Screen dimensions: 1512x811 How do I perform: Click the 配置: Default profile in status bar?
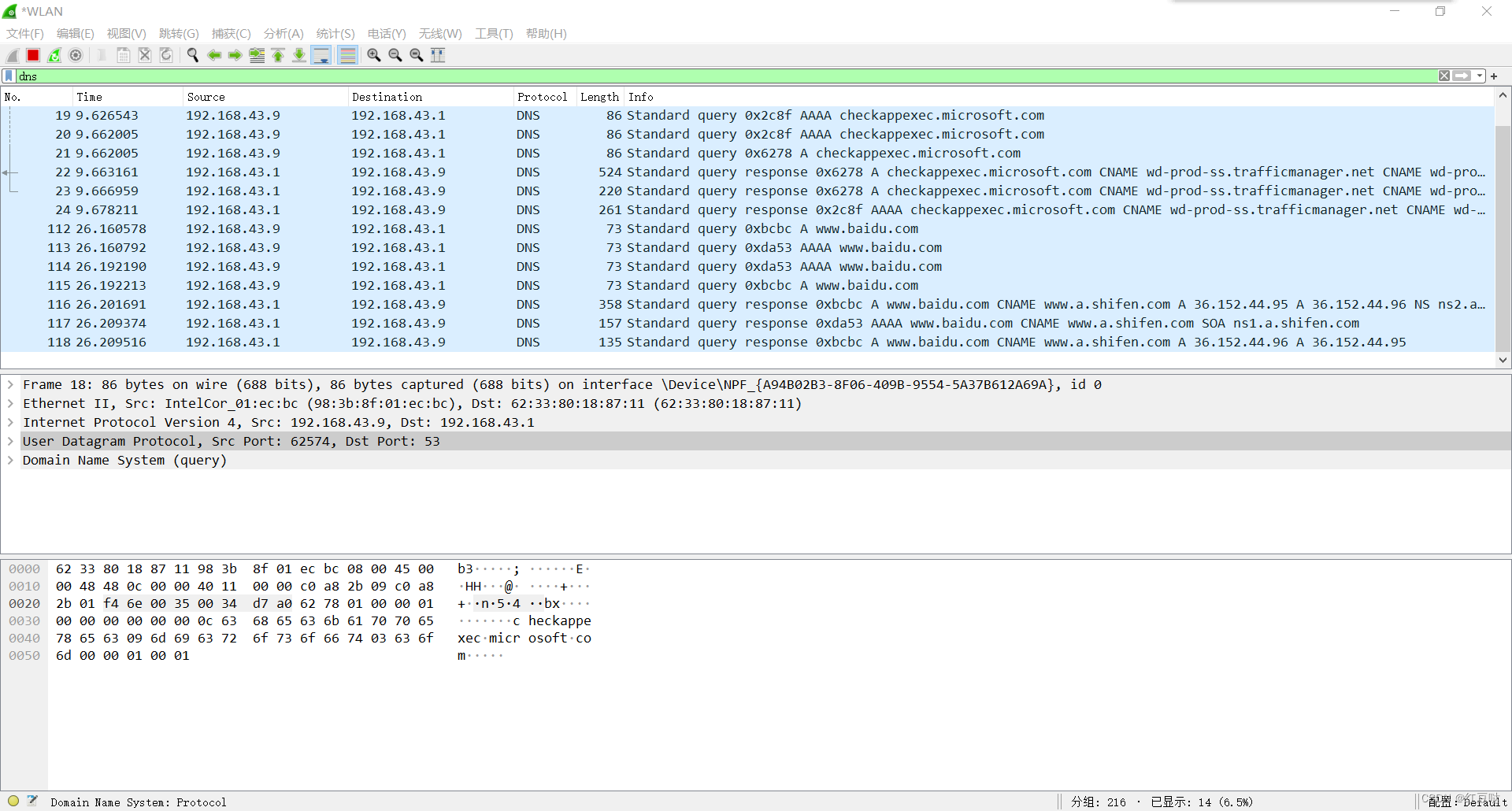(1466, 802)
